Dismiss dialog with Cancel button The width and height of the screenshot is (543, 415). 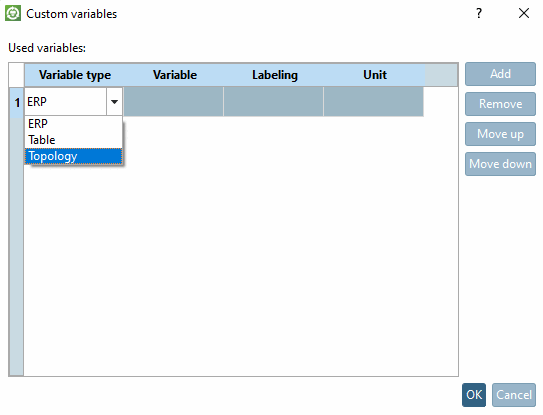point(514,395)
